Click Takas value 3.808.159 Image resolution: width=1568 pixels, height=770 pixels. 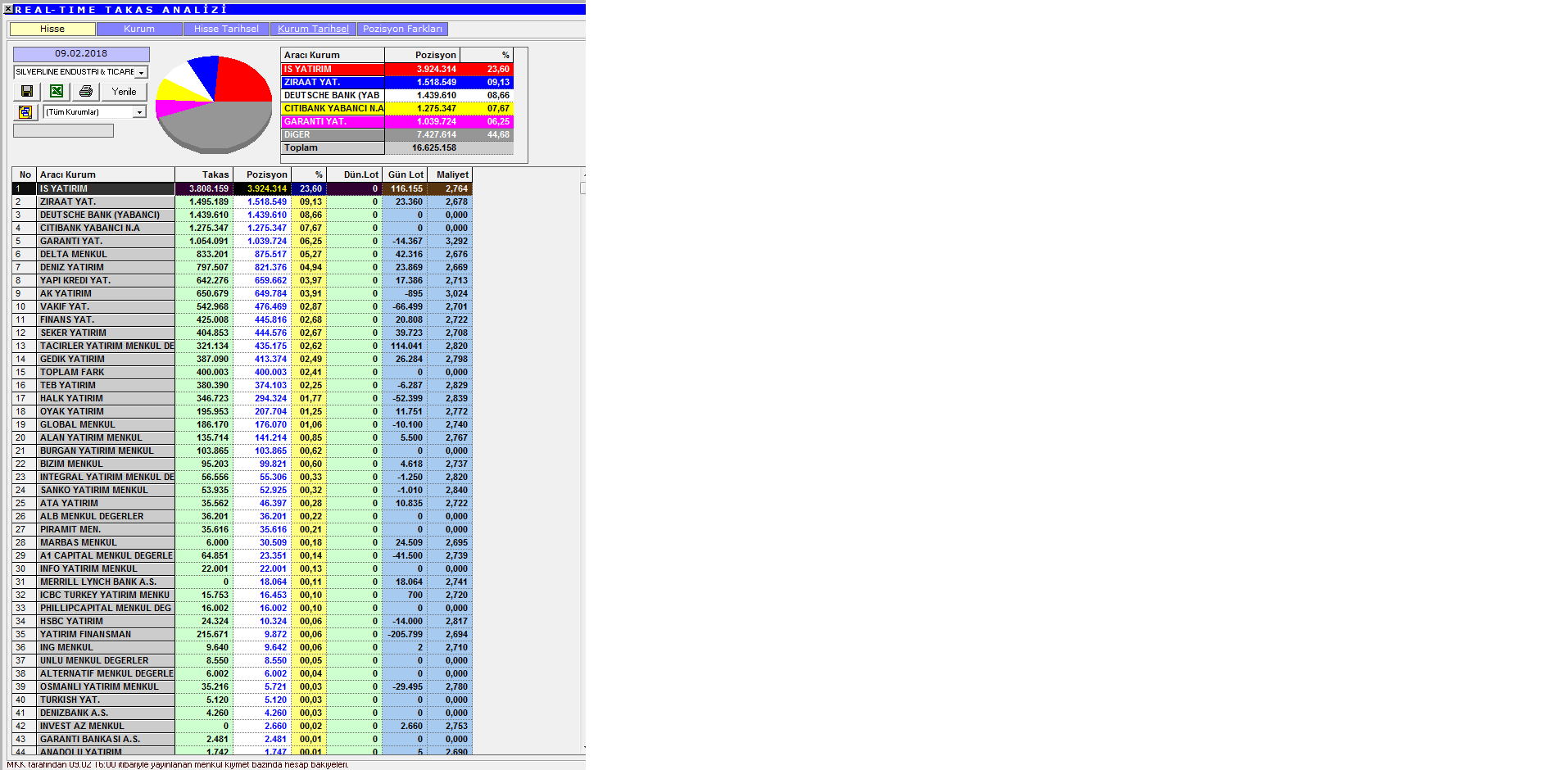[209, 188]
